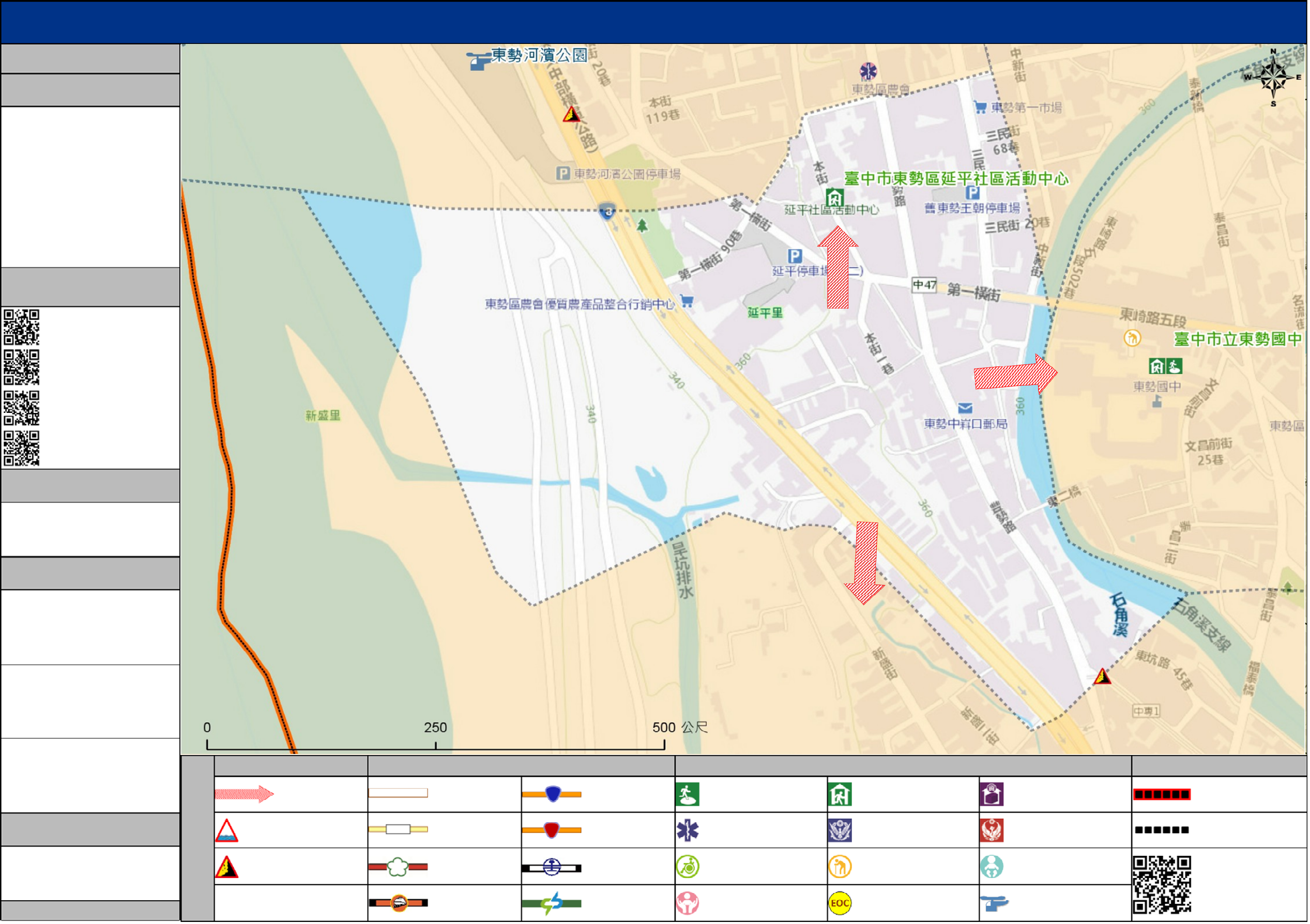
Task: Click the 文昌前街 25巷 label
Action: tap(1209, 452)
